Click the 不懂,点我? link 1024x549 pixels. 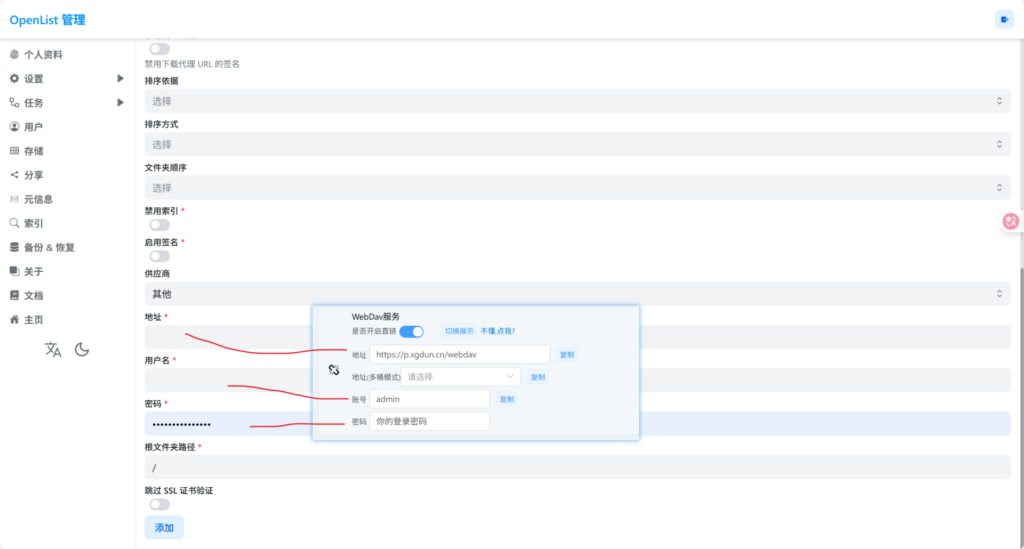(x=498, y=331)
